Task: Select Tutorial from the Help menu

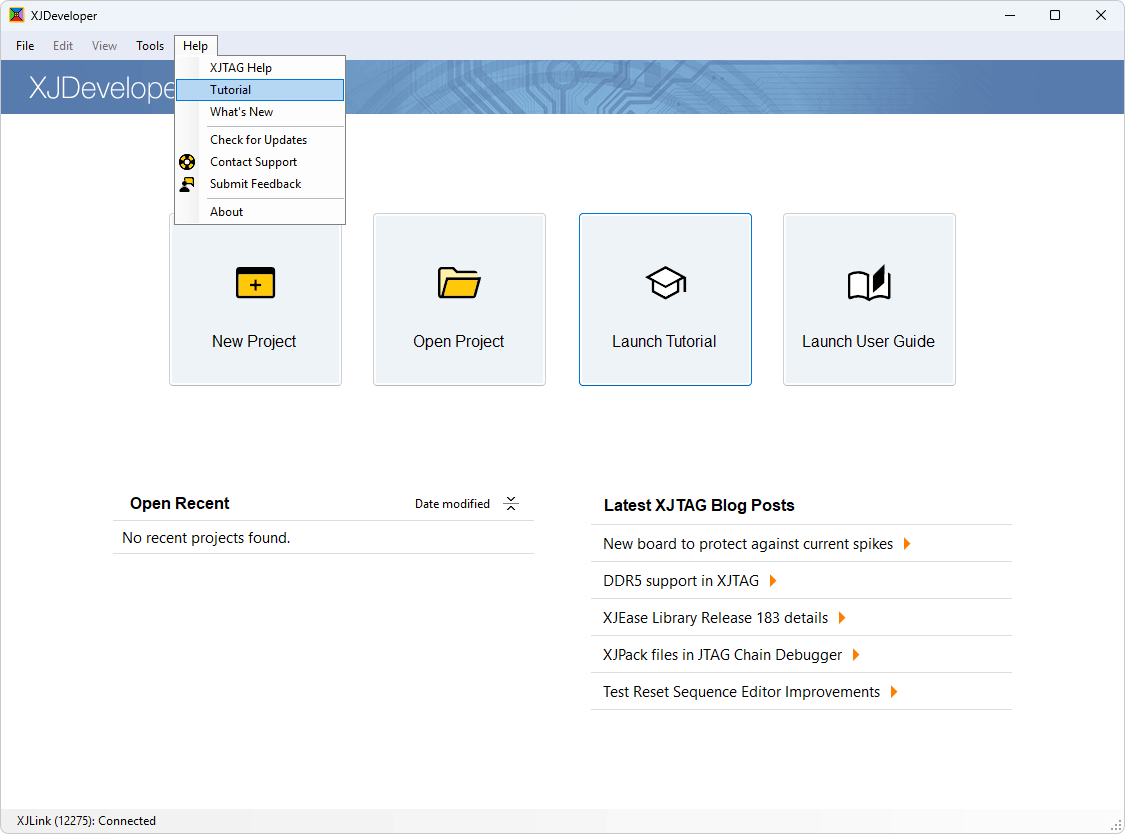Action: click(x=231, y=90)
